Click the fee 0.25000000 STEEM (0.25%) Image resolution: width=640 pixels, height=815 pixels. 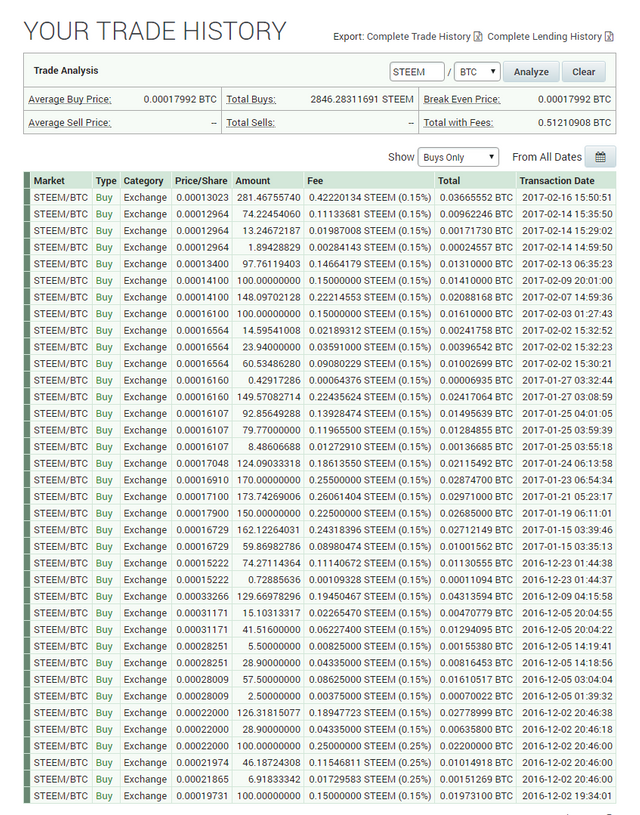[370, 746]
